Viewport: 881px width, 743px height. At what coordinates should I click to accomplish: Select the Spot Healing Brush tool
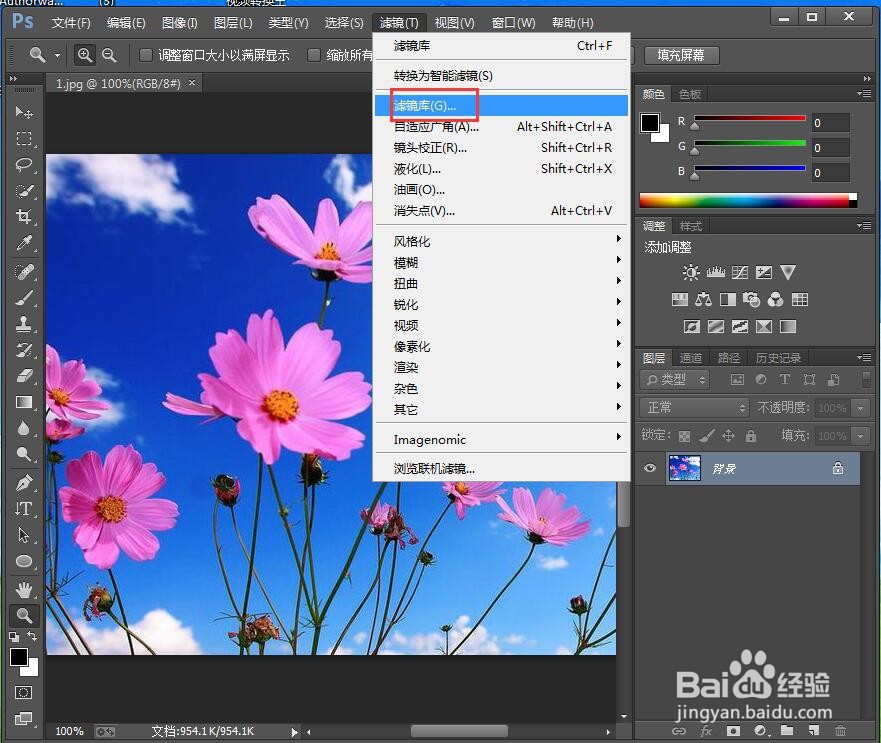click(24, 271)
